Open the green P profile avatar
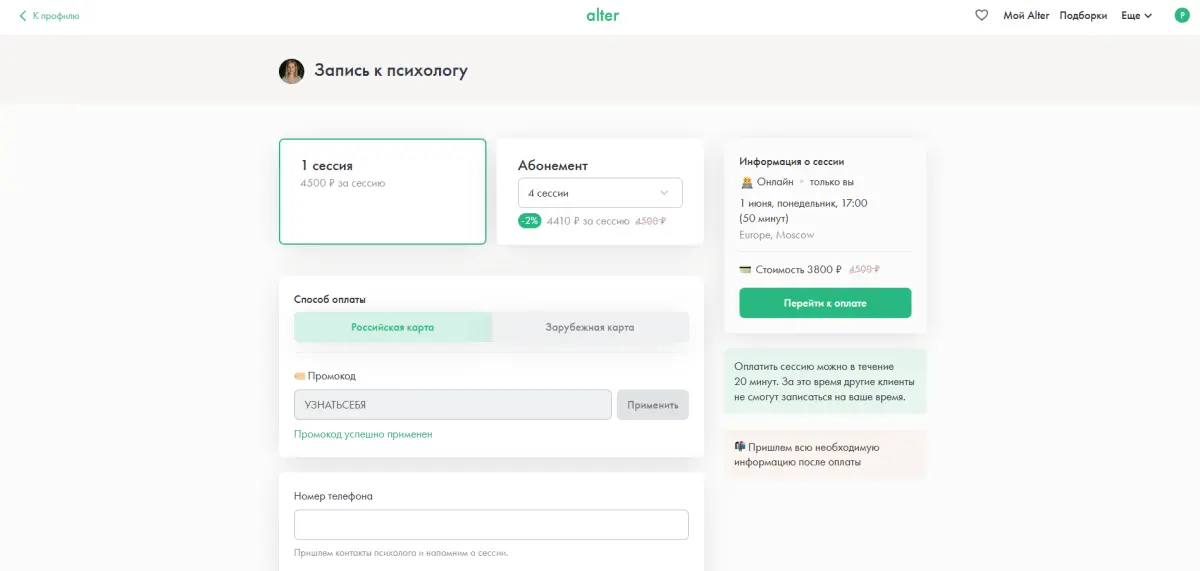Screen dimensions: 1200x571 tap(1181, 15)
